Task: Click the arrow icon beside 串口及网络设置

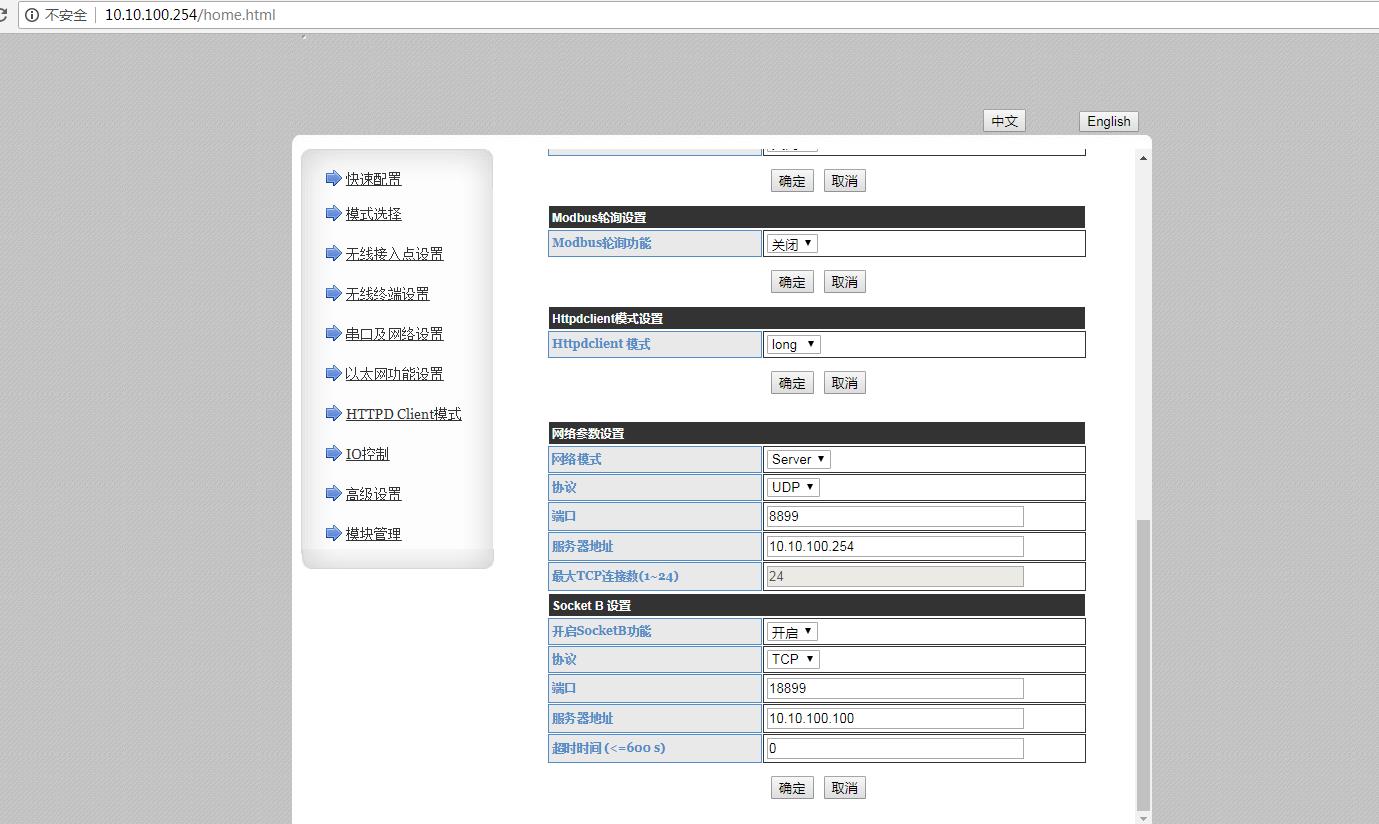Action: [333, 333]
